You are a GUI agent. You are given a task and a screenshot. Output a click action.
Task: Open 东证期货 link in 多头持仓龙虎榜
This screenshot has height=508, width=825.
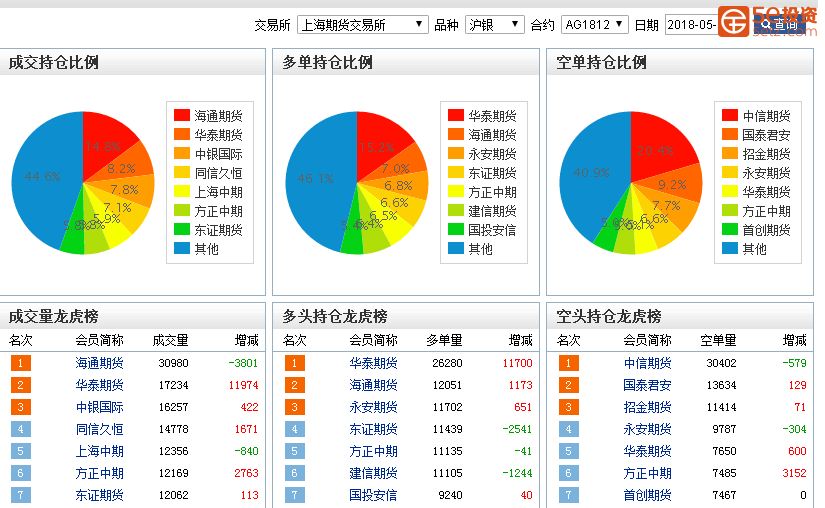374,429
